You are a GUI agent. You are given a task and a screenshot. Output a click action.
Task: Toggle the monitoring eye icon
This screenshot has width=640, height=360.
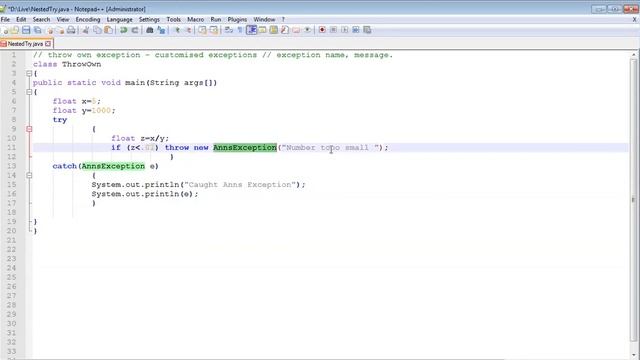307,30
